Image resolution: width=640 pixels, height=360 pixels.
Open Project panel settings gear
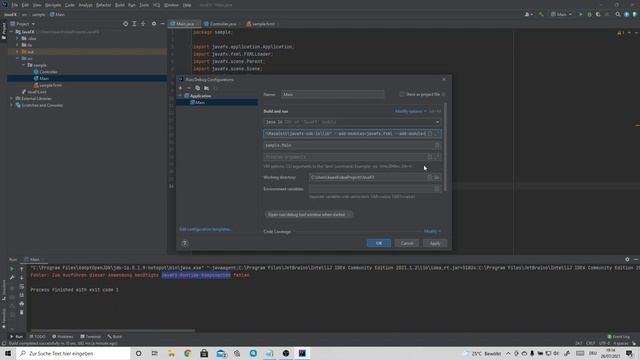[153, 24]
